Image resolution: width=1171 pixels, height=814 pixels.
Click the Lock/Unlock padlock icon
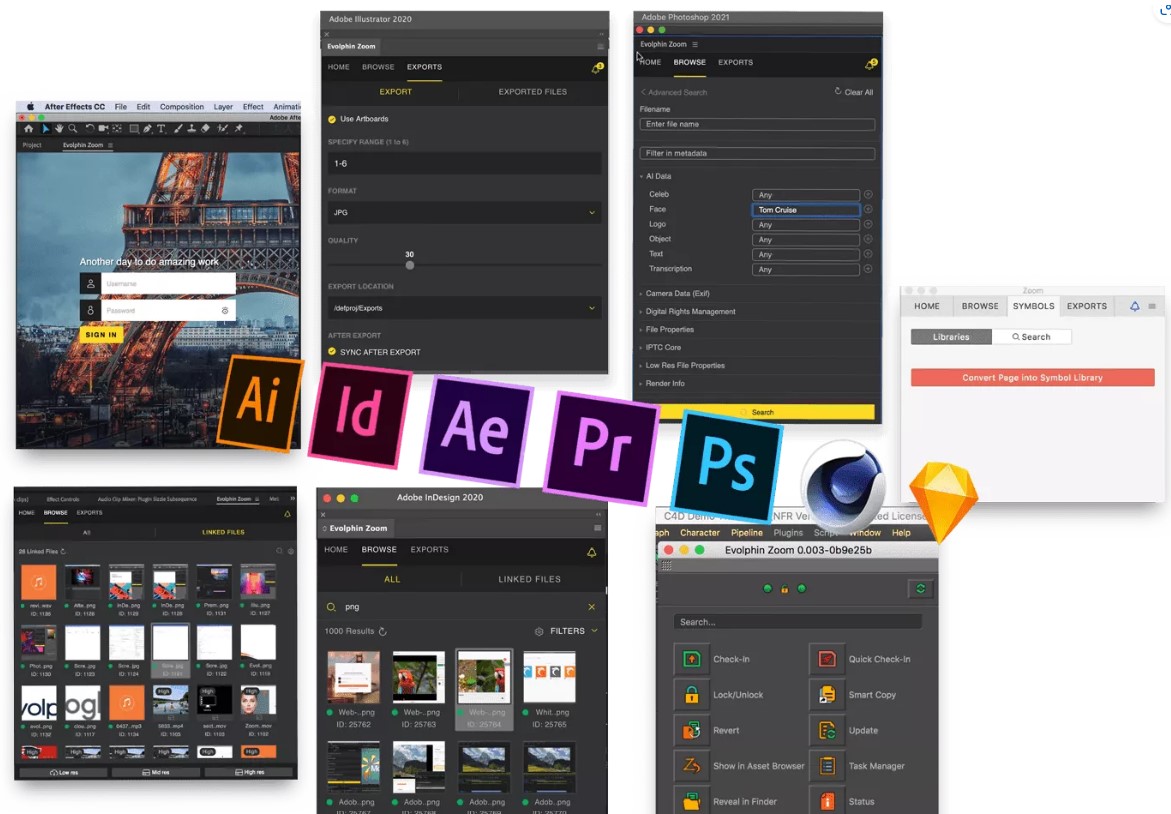[x=692, y=695]
